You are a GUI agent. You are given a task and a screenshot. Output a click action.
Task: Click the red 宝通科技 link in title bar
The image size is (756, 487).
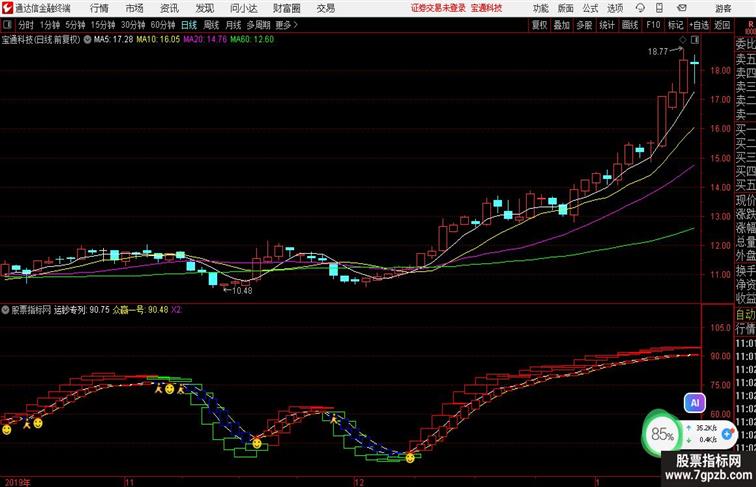(486, 8)
